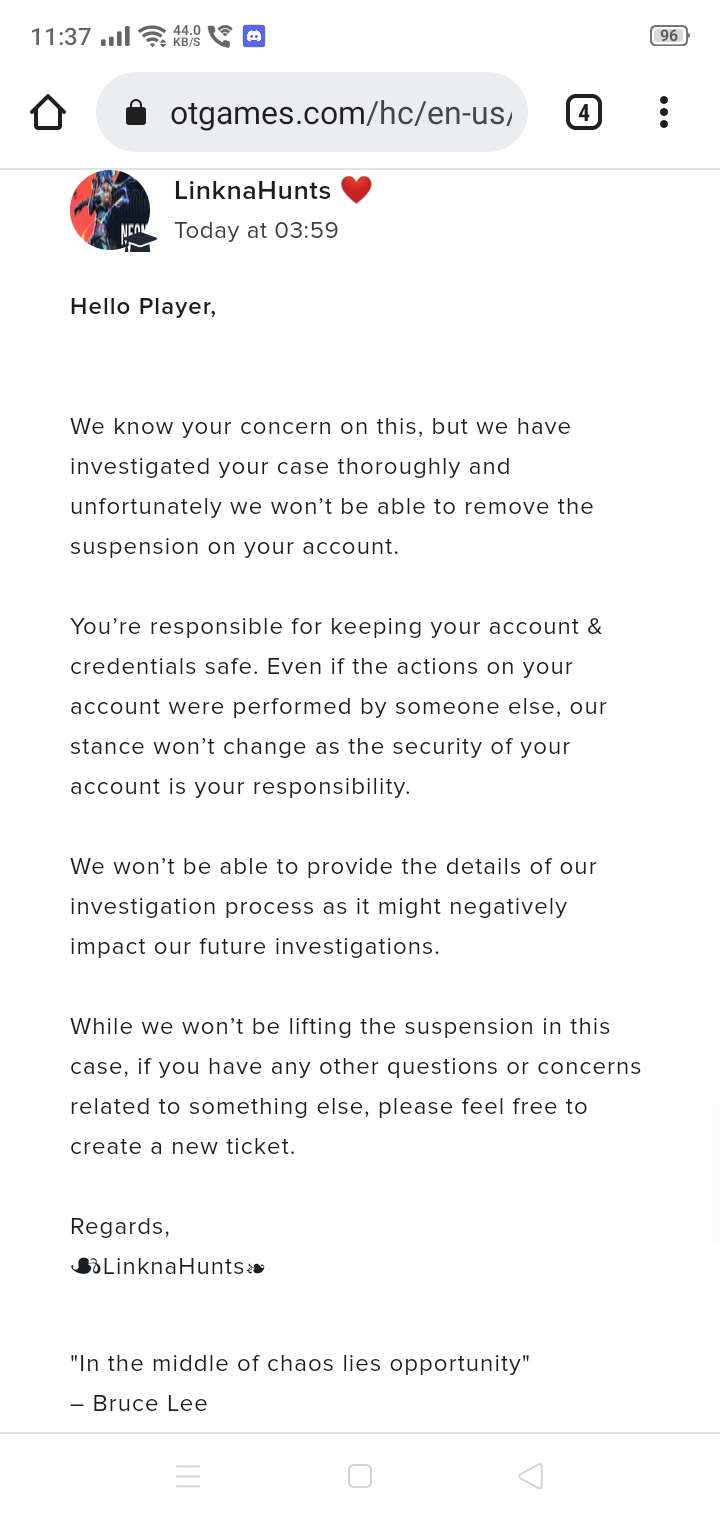Screen dimensions: 720x1520
Task: Tap the Android recent apps menu button
Action: (188, 1476)
